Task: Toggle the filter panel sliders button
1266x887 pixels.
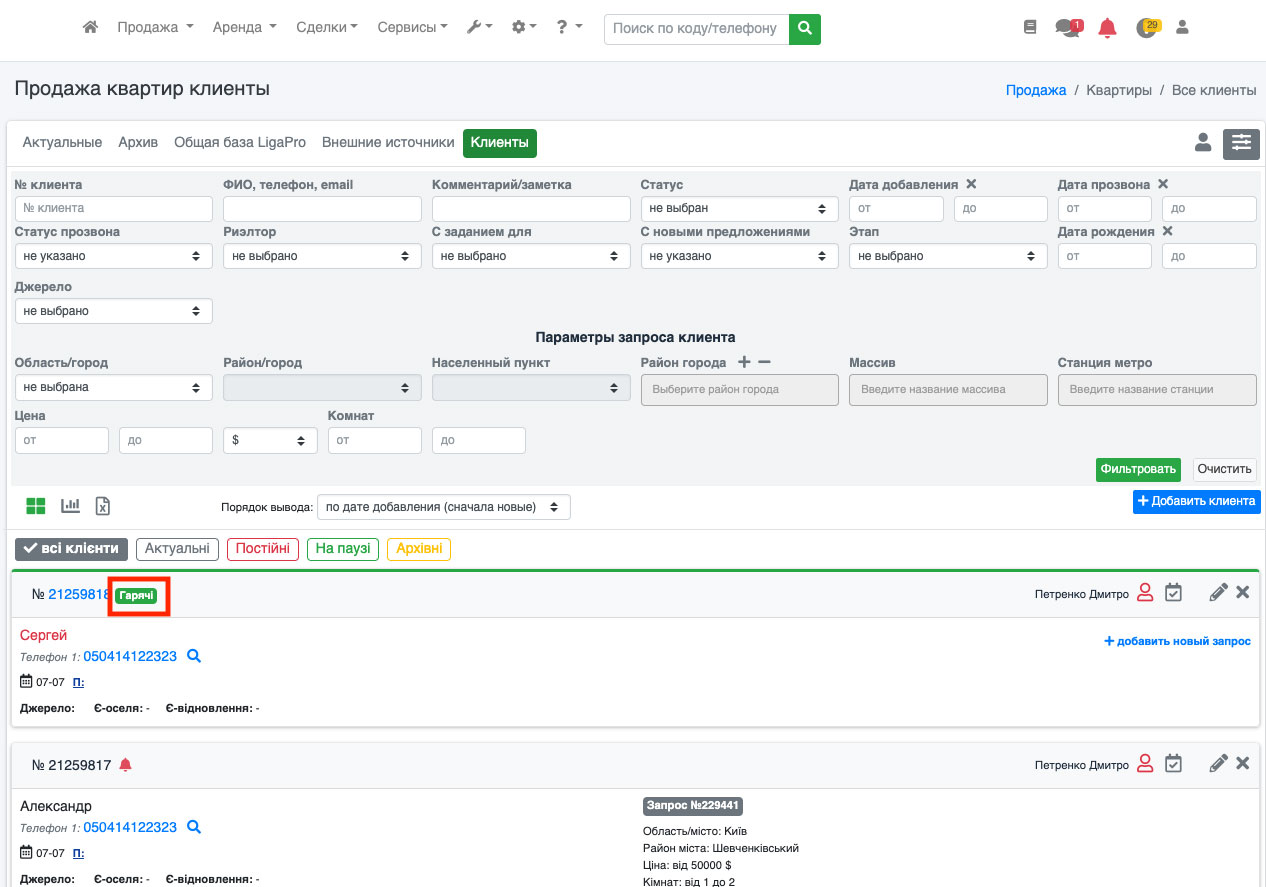Action: 1241,143
